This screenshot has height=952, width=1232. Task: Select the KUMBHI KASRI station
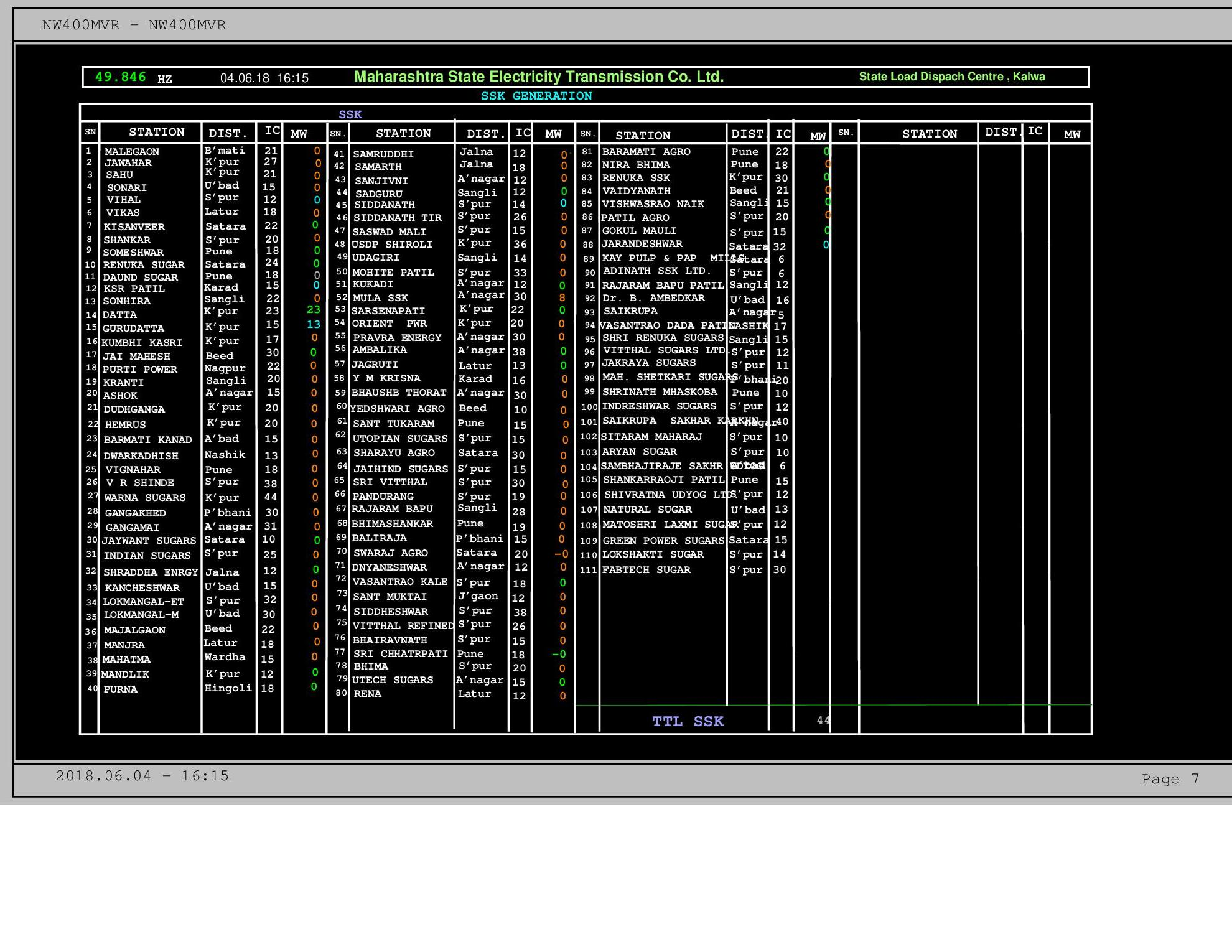click(142, 343)
